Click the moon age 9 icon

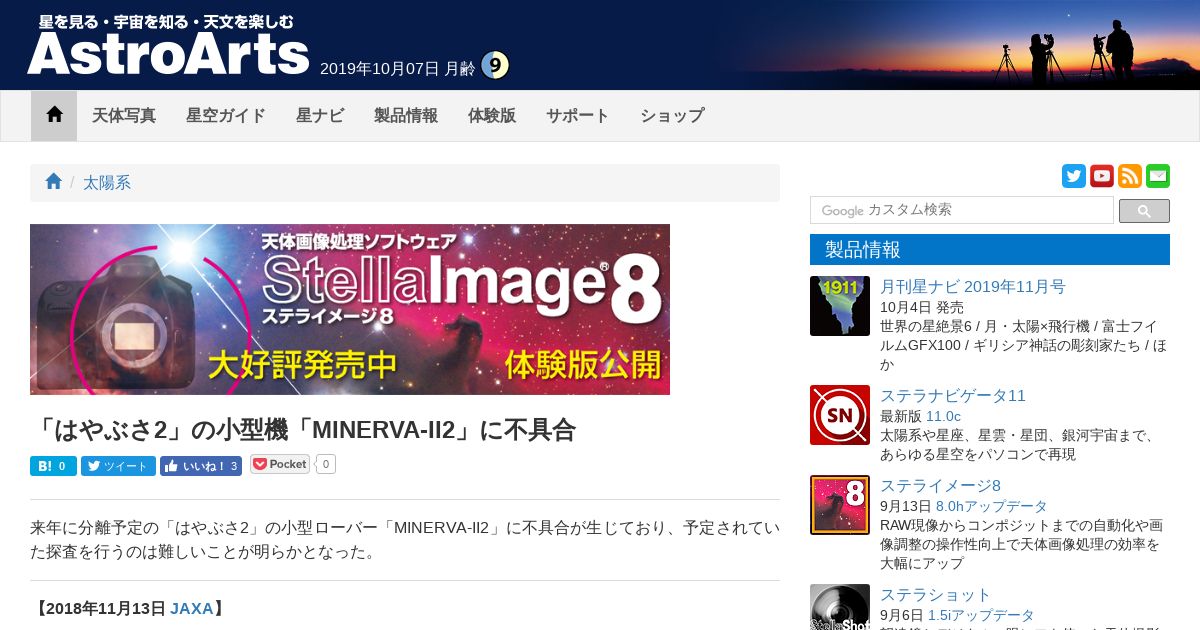(495, 66)
